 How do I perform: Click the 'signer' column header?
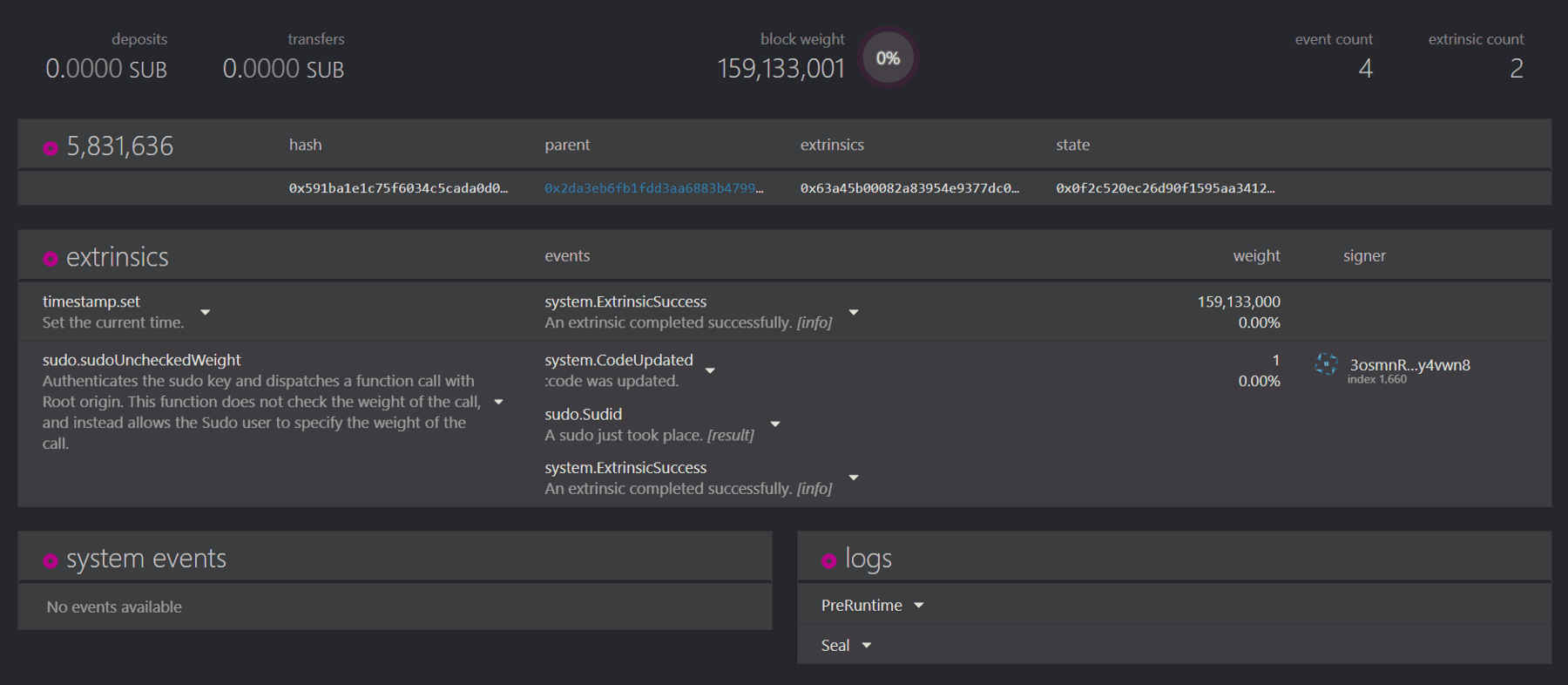pos(1364,255)
